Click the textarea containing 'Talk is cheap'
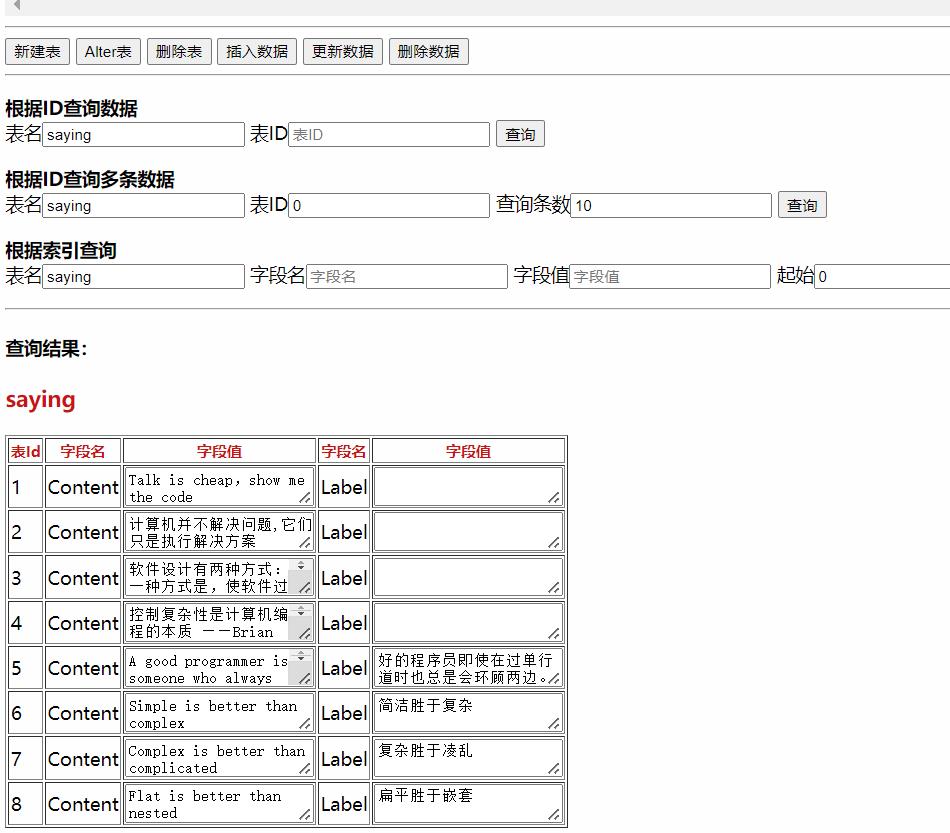Image resolution: width=950 pixels, height=833 pixels. click(215, 487)
